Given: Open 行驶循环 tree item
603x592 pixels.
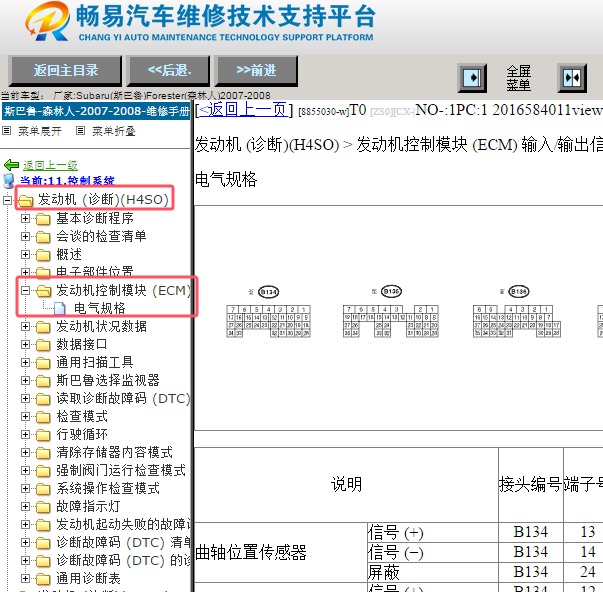Looking at the screenshot, I should [82, 434].
